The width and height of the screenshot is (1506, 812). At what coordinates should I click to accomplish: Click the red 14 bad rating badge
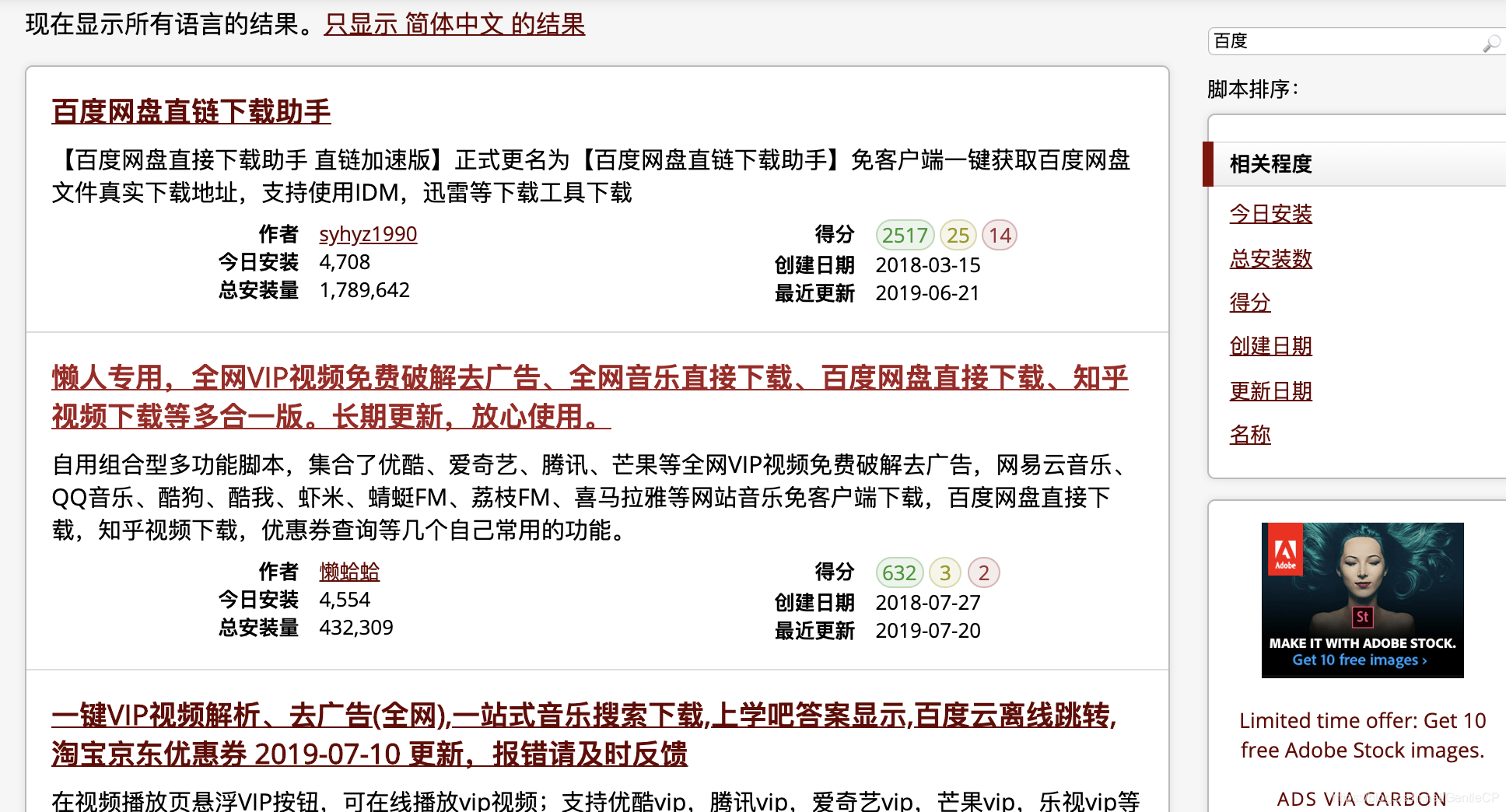[1000, 235]
